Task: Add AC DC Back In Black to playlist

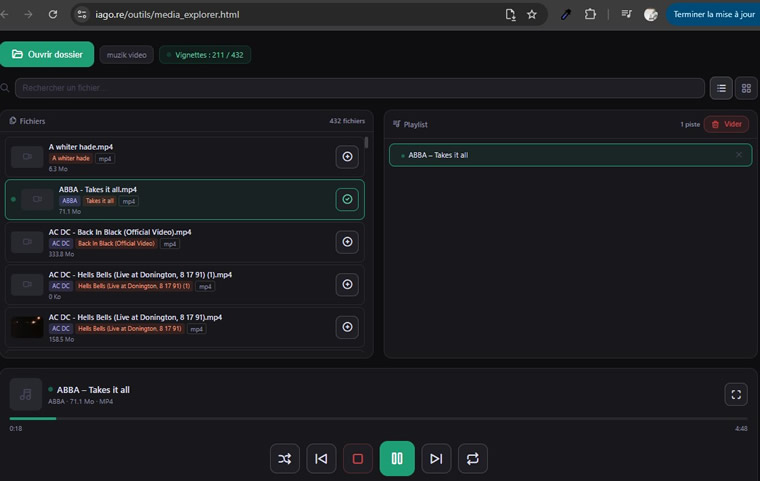Action: 347,242
